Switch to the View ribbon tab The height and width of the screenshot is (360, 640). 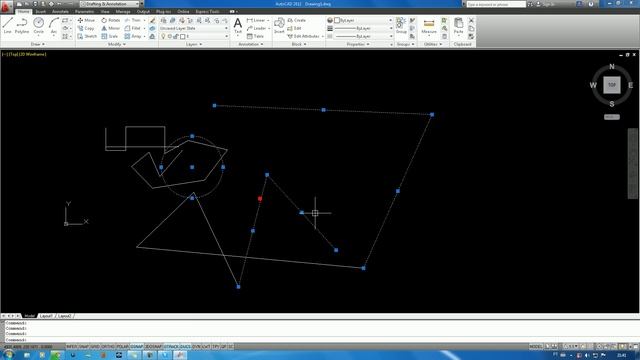coord(105,11)
